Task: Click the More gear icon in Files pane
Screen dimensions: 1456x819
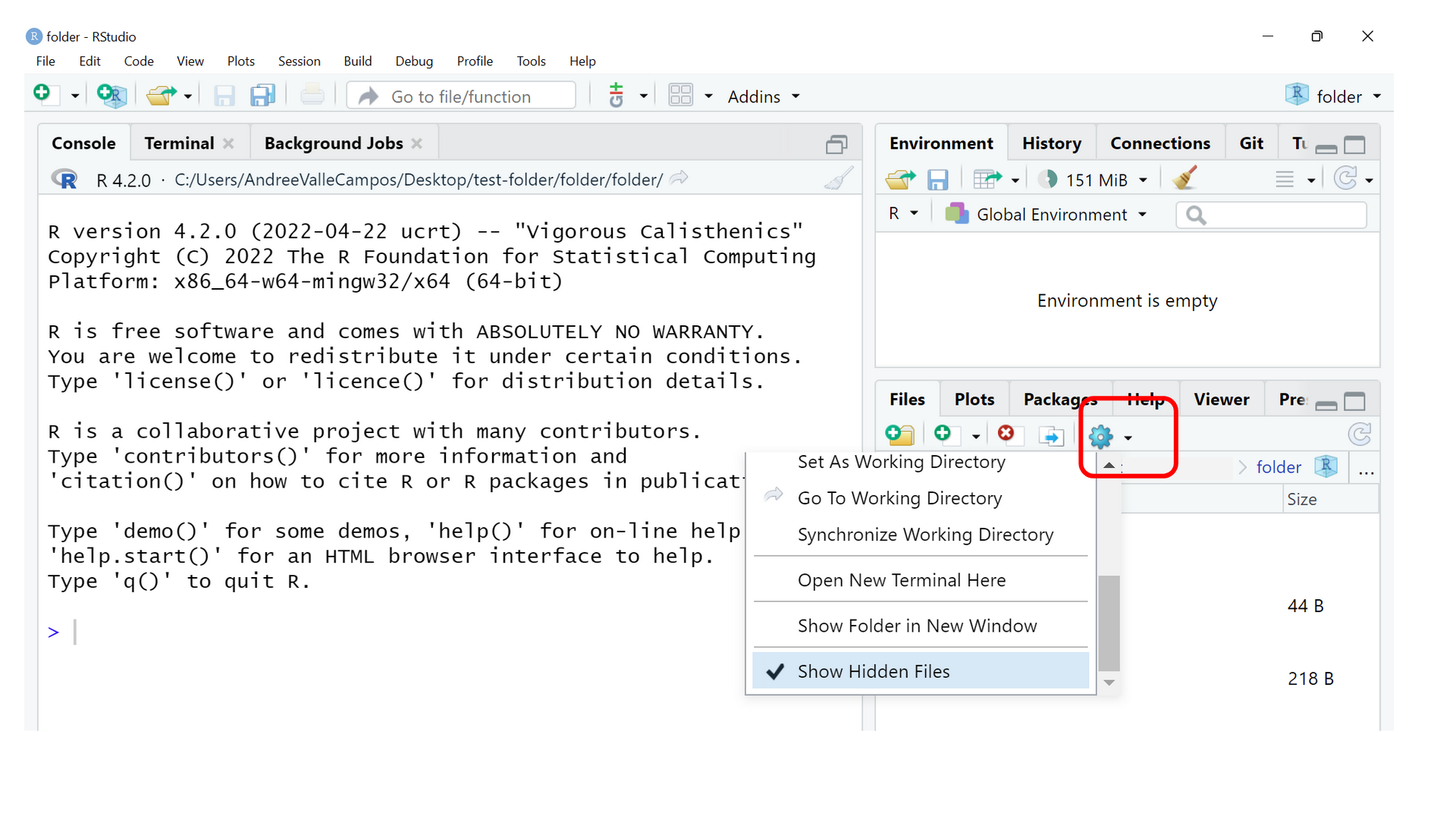Action: 1100,437
